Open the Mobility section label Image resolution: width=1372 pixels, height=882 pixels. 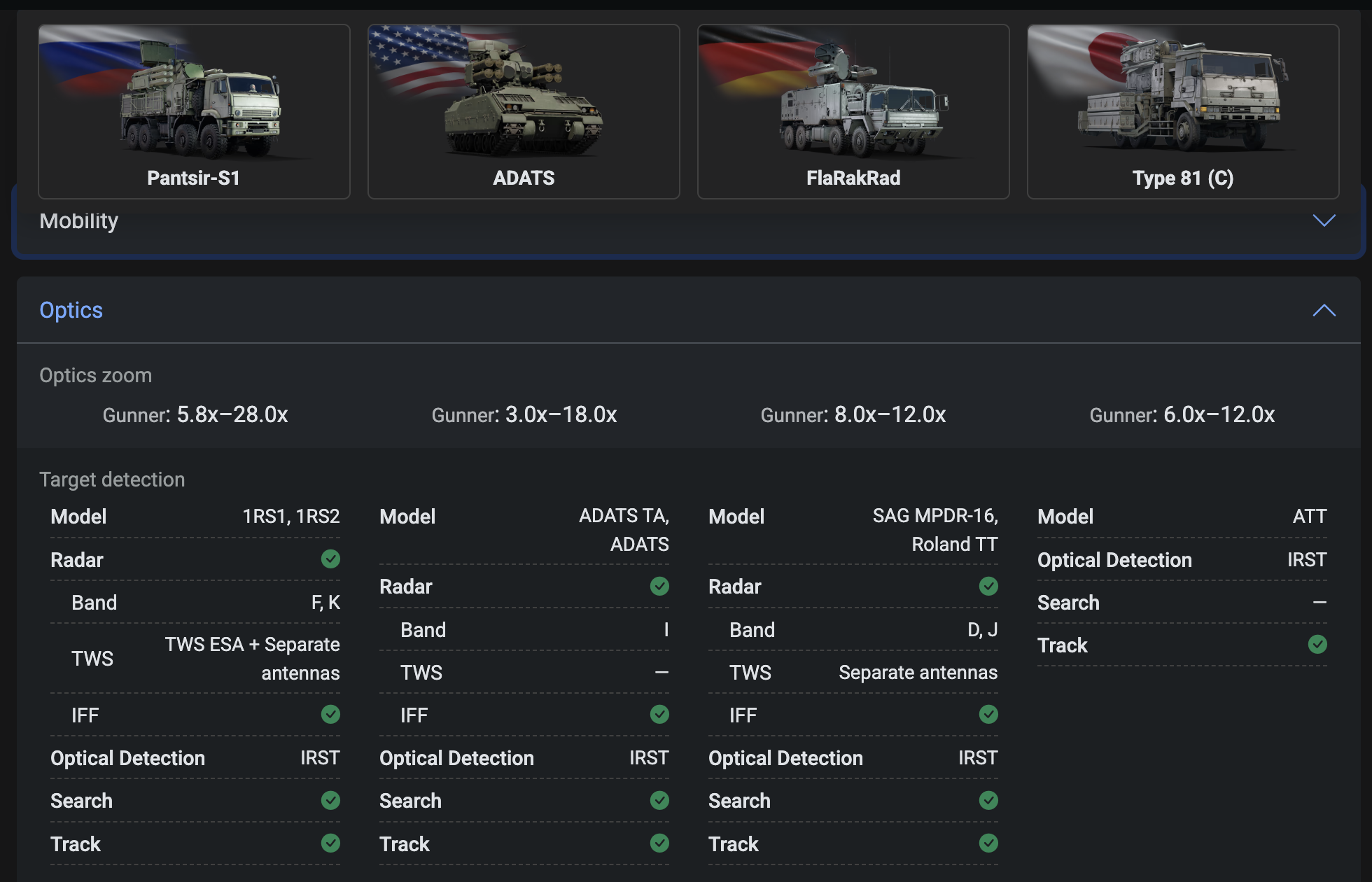tap(79, 221)
